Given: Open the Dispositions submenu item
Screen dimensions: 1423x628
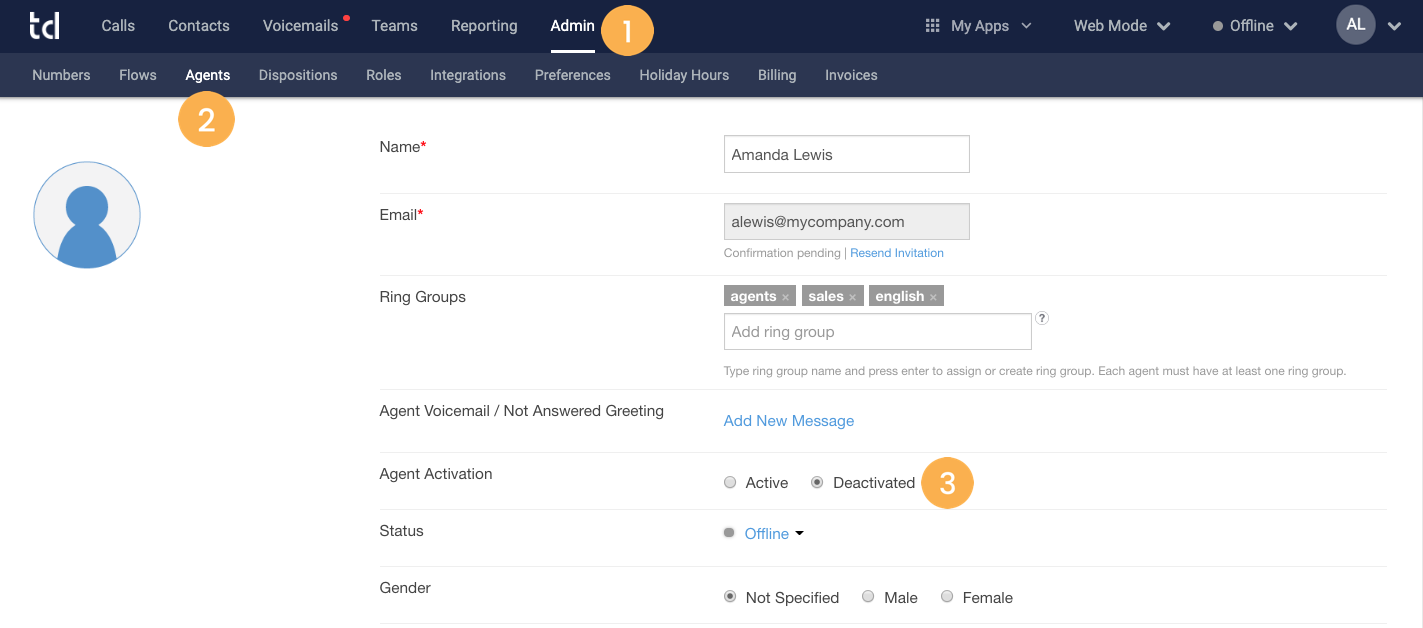Looking at the screenshot, I should [298, 75].
